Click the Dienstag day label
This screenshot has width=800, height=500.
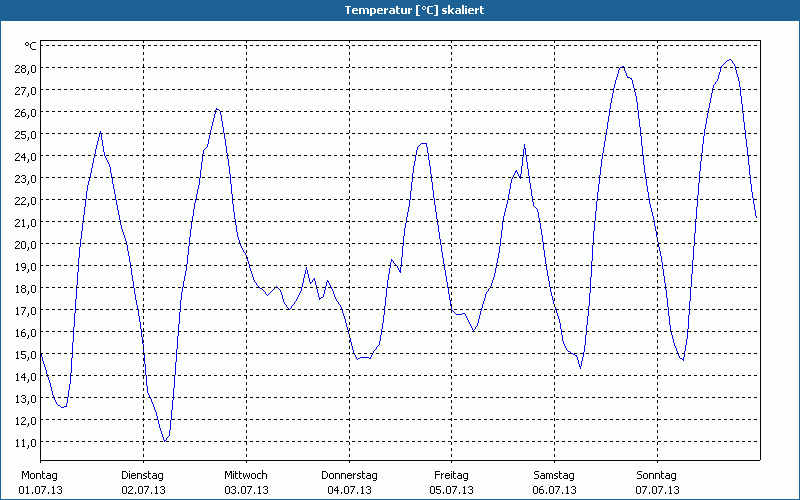(142, 476)
